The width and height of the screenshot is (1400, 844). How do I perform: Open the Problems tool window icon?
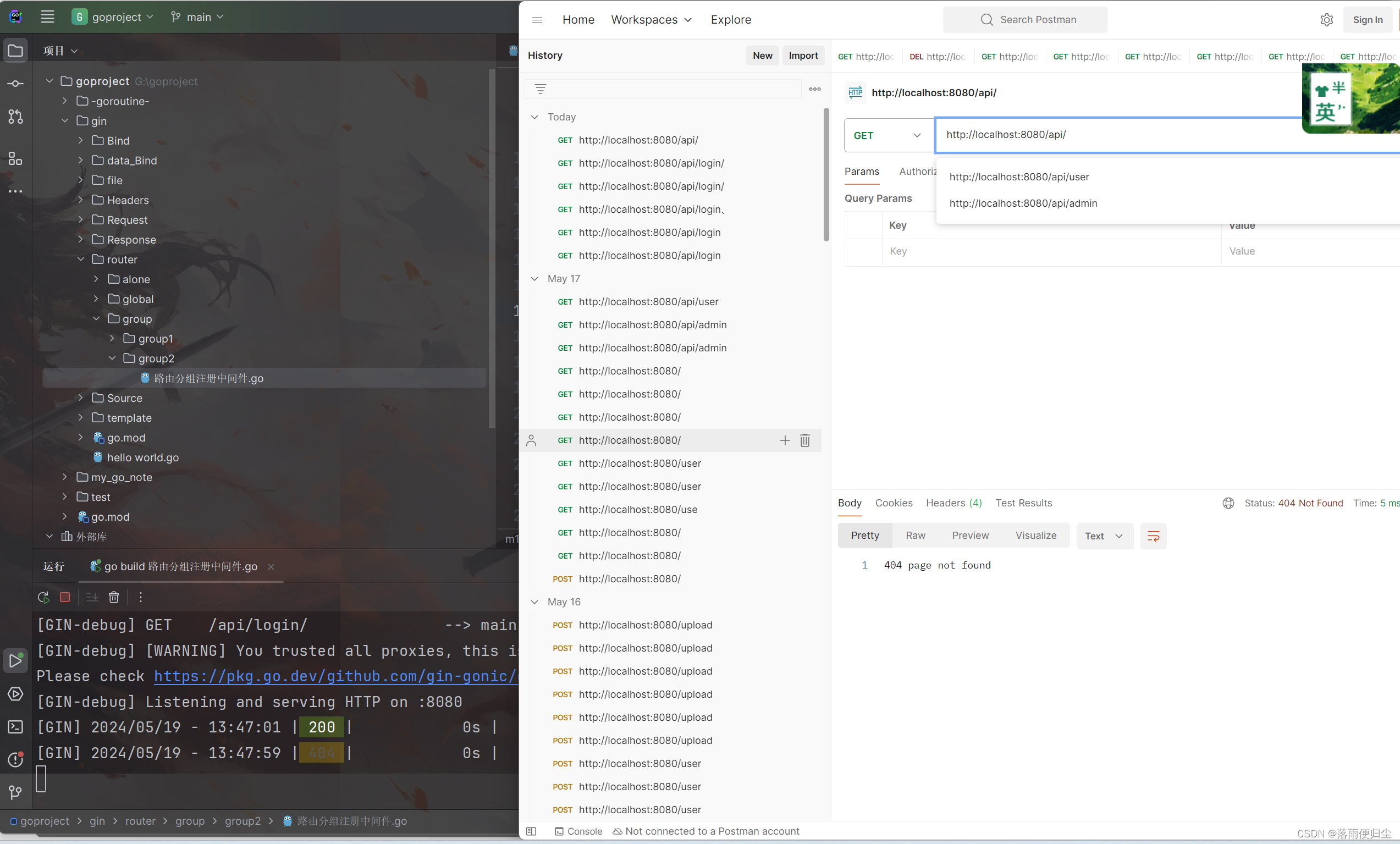(x=15, y=759)
